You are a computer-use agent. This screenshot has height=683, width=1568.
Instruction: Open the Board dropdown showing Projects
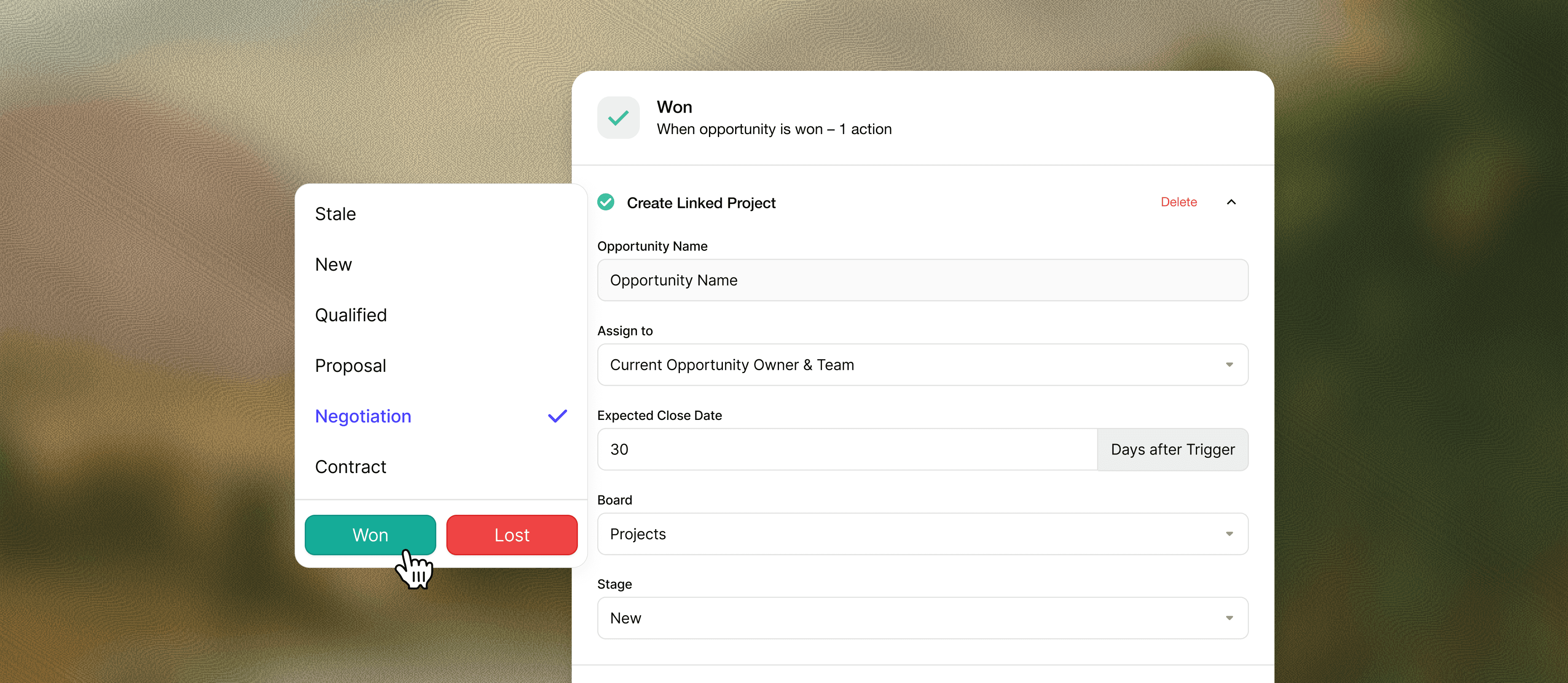[x=922, y=534]
